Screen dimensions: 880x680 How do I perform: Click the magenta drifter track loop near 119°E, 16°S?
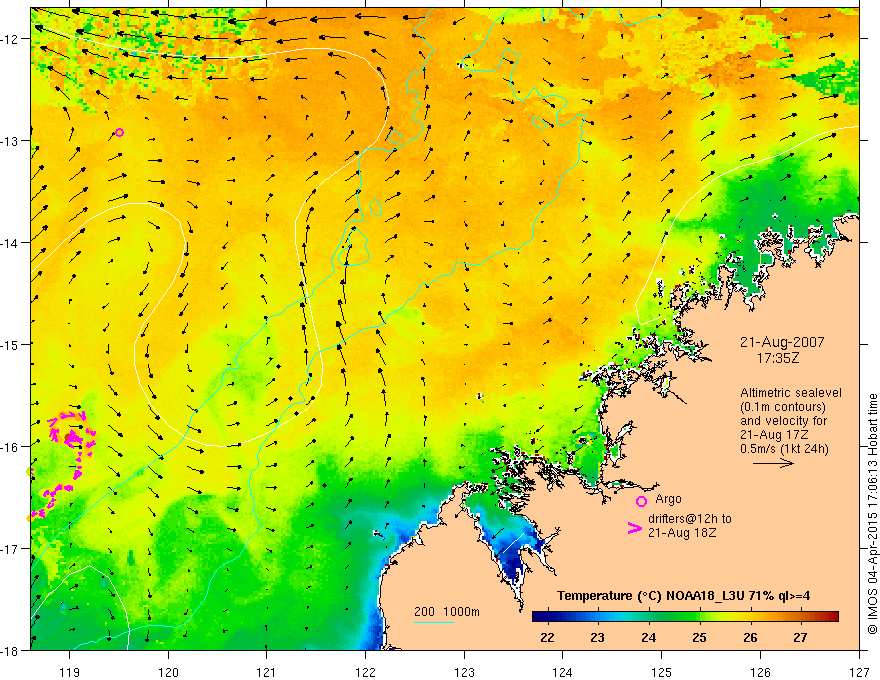72,435
